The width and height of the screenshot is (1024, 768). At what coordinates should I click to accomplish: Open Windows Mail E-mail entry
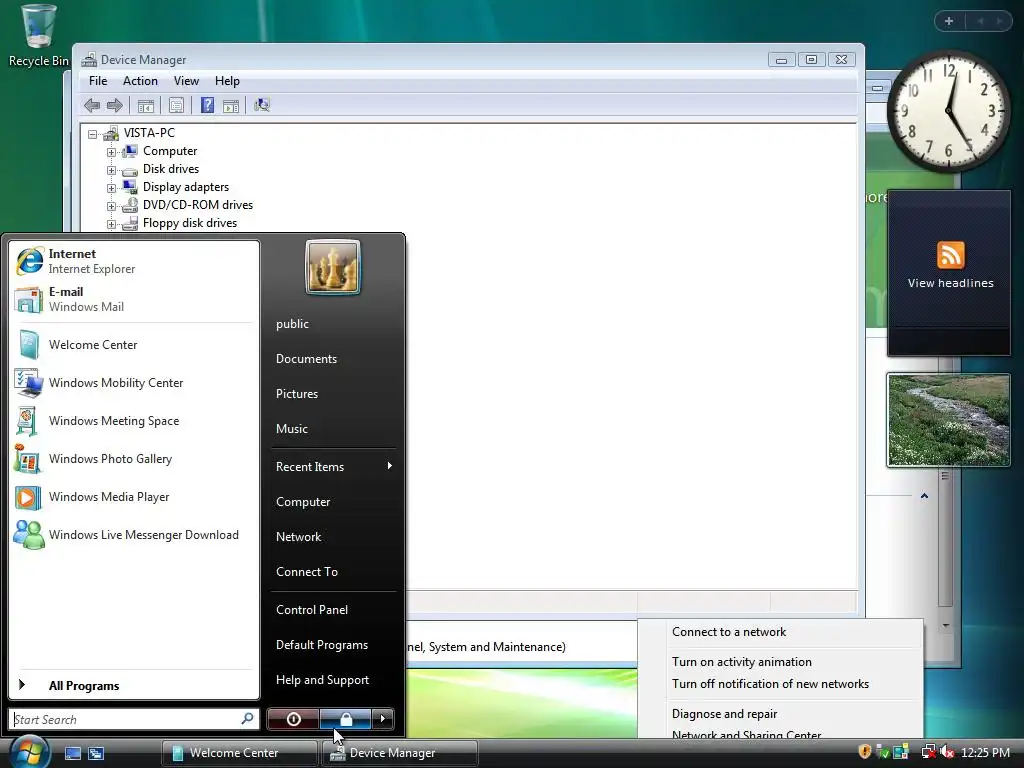(x=134, y=299)
